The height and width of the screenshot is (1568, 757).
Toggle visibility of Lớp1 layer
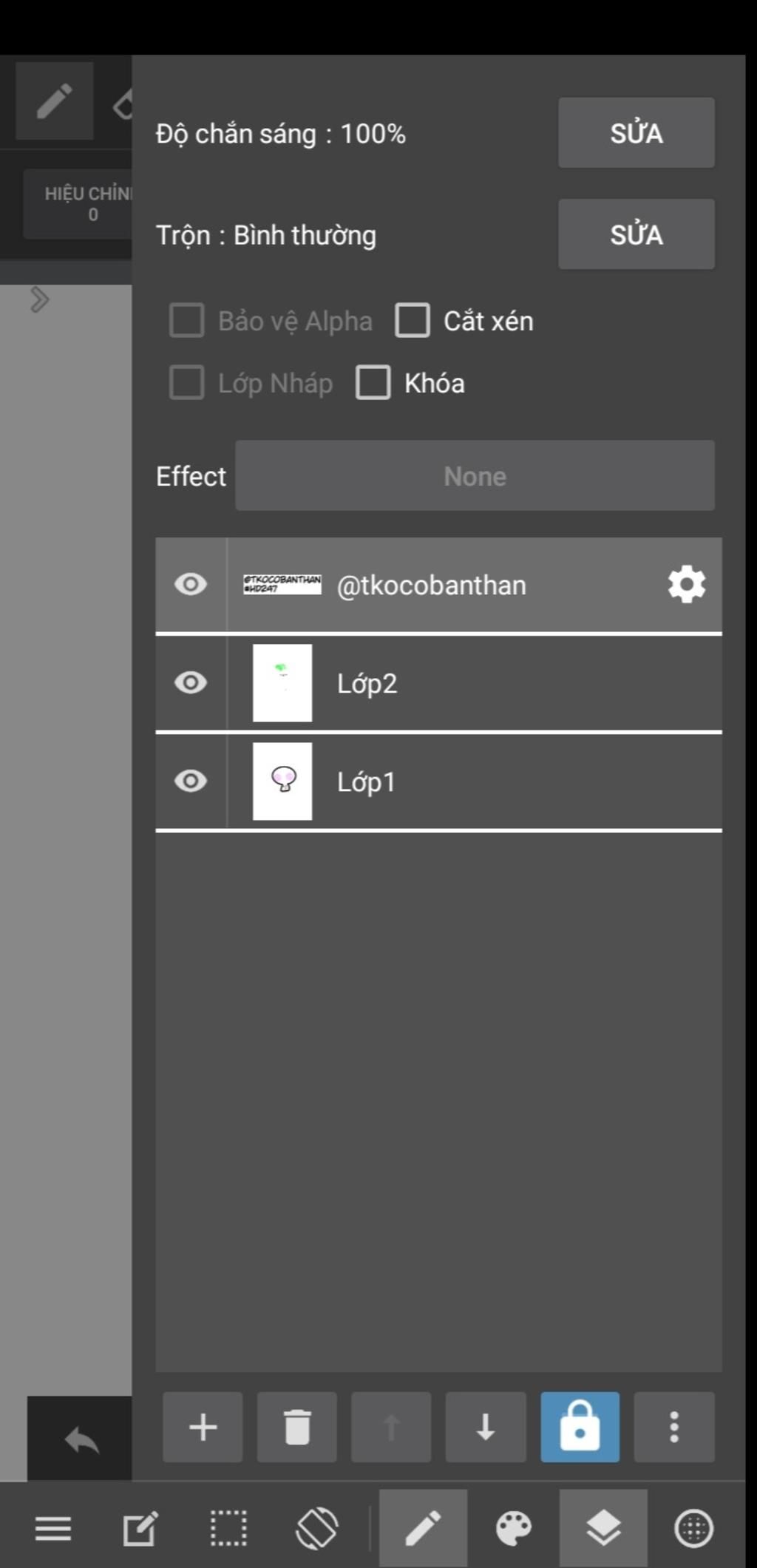(191, 781)
